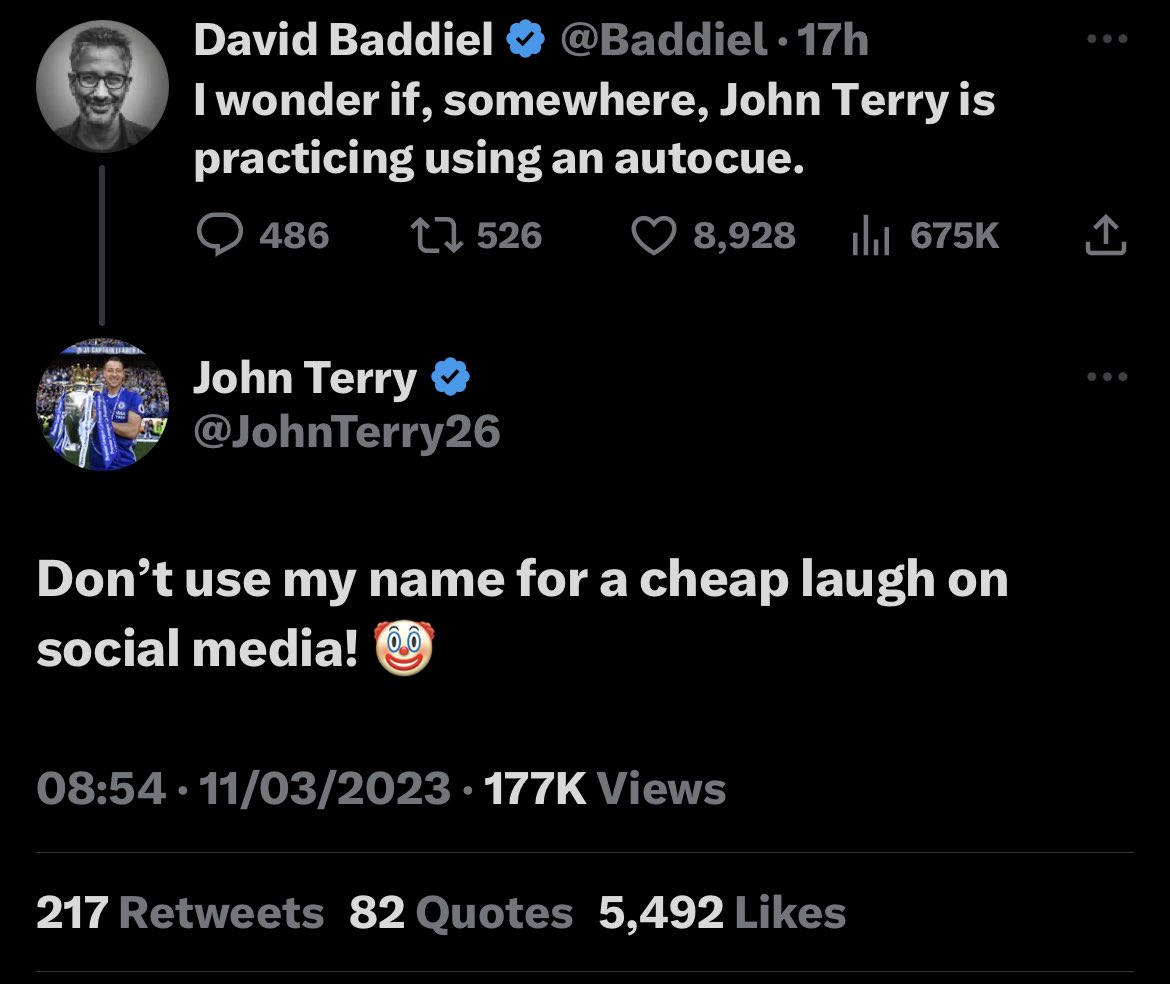Screen dimensions: 1170x984
Task: Click John Terry's verified badge
Action: click(x=451, y=377)
